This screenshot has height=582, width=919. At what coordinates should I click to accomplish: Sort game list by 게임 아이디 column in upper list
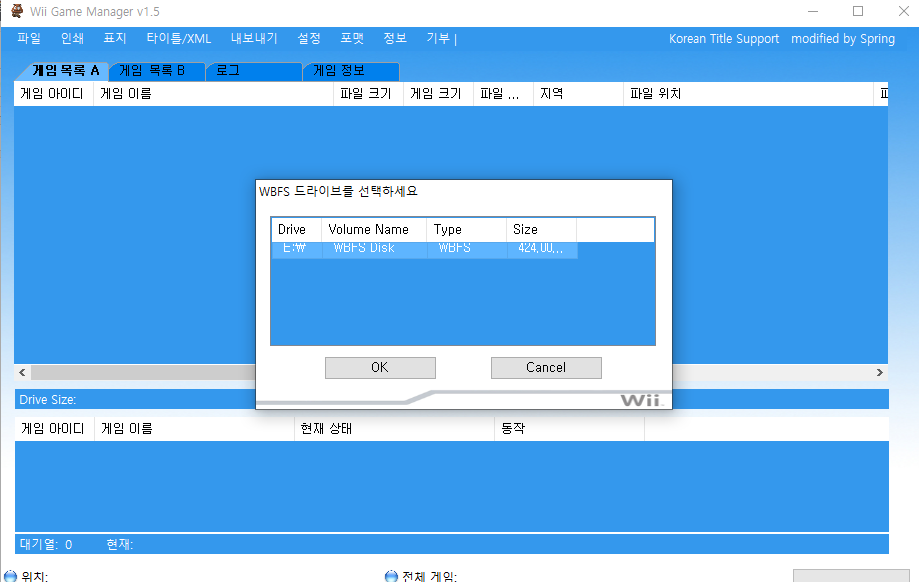(x=54, y=94)
